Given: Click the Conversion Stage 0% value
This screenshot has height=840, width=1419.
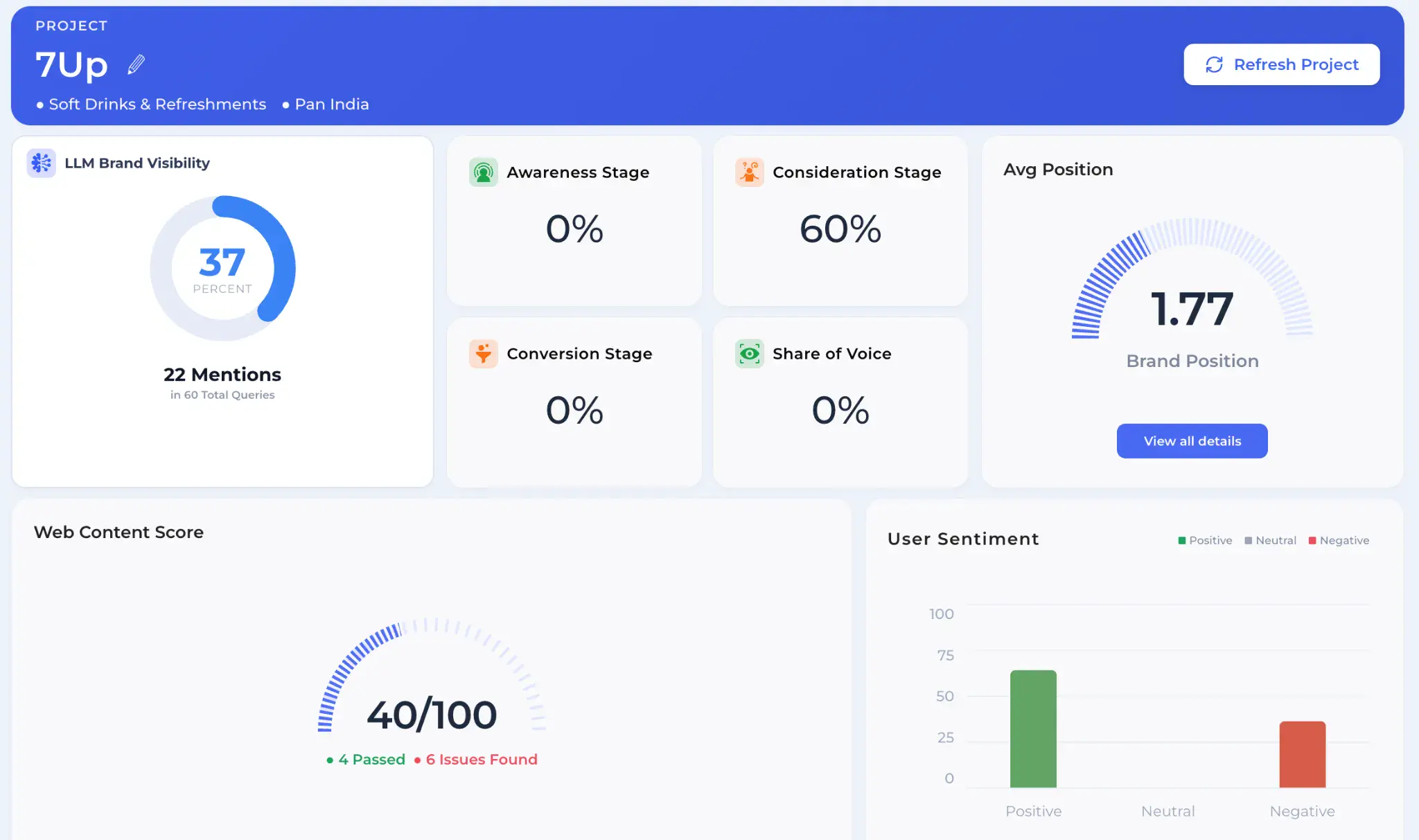Looking at the screenshot, I should click(574, 410).
